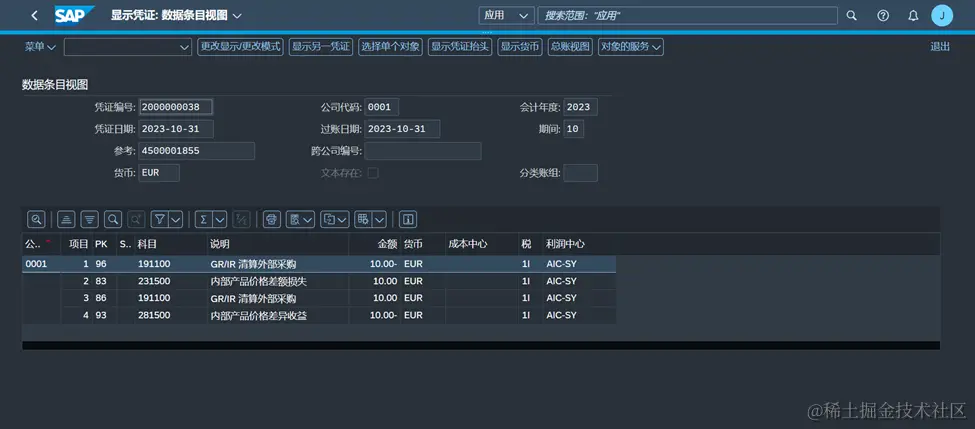Click company code cell 0001 in table
975x429 pixels.
click(x=42, y=264)
